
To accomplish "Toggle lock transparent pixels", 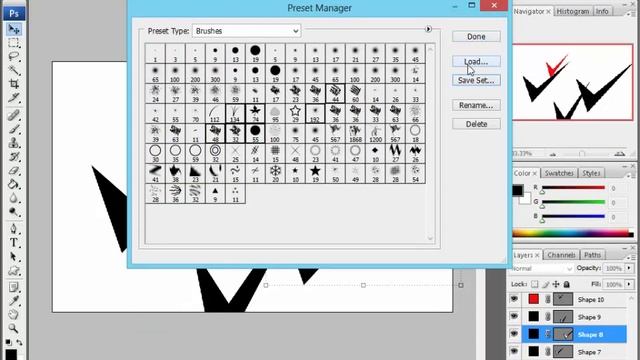I will pos(535,284).
